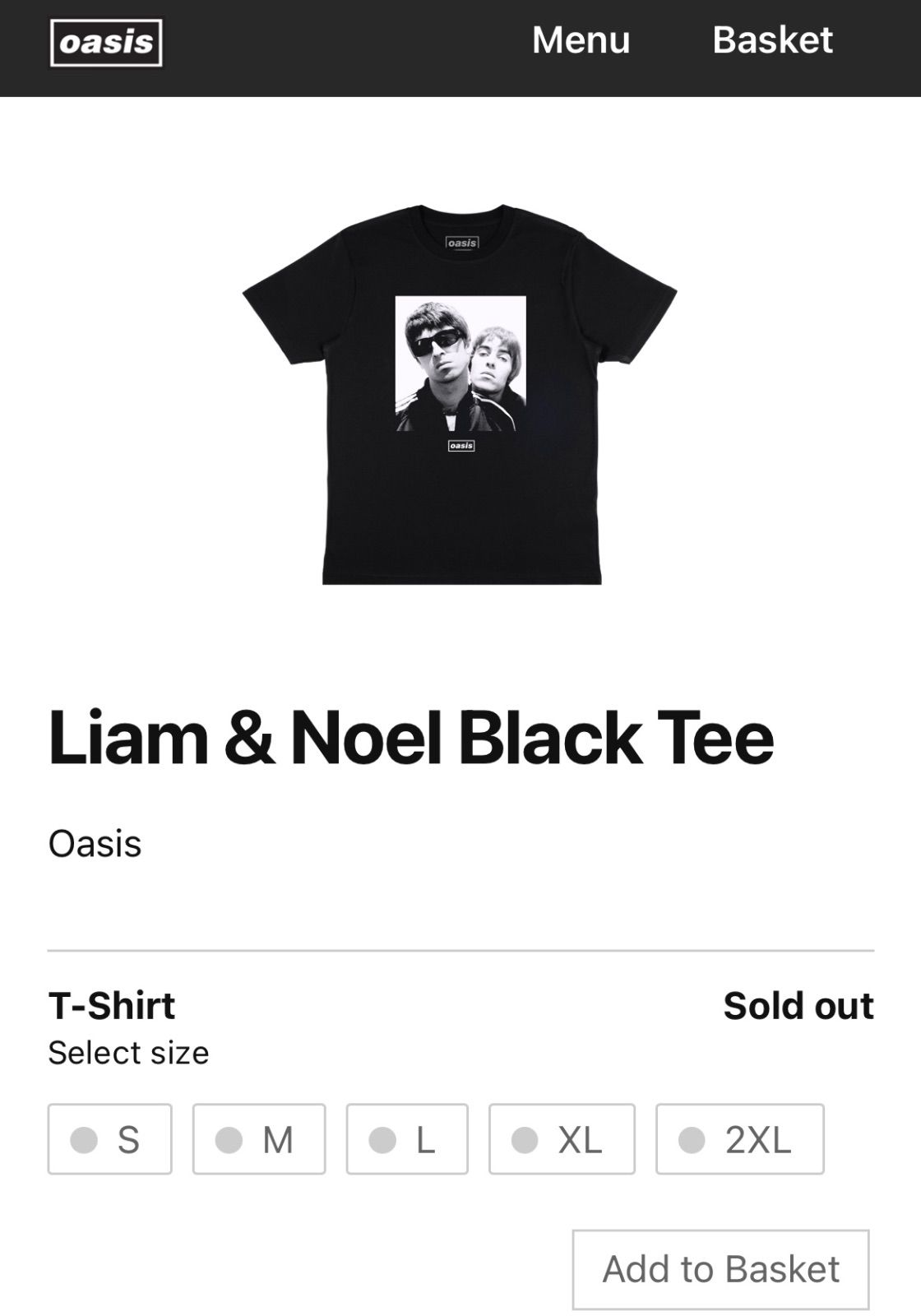Screen dimensions: 921x1316
Task: Select the 2XL size option
Action: pyautogui.click(x=738, y=1139)
